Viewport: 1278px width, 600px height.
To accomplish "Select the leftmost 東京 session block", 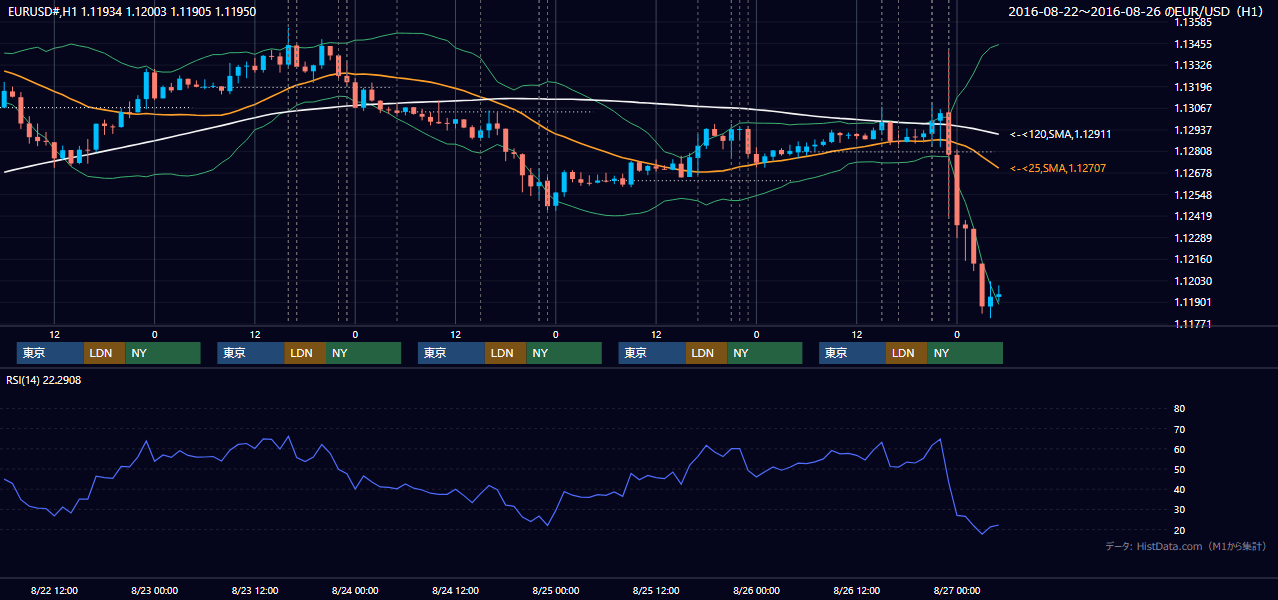I will click(50, 353).
